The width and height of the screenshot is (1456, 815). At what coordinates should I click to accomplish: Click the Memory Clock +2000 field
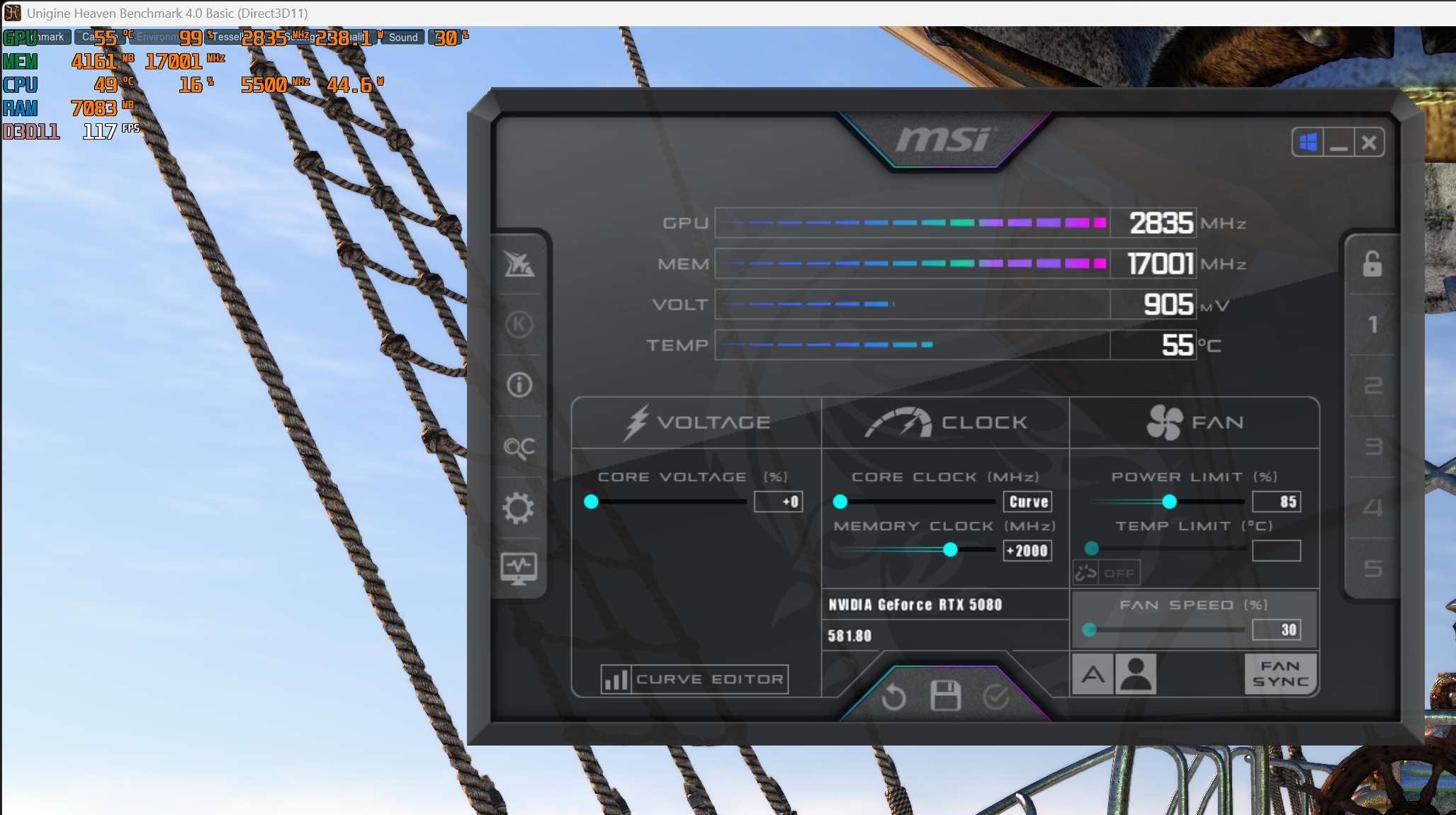point(1027,551)
